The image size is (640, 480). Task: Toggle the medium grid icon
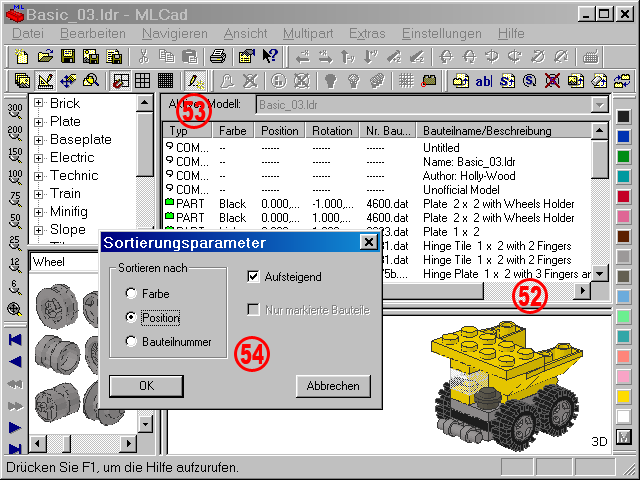(x=142, y=80)
